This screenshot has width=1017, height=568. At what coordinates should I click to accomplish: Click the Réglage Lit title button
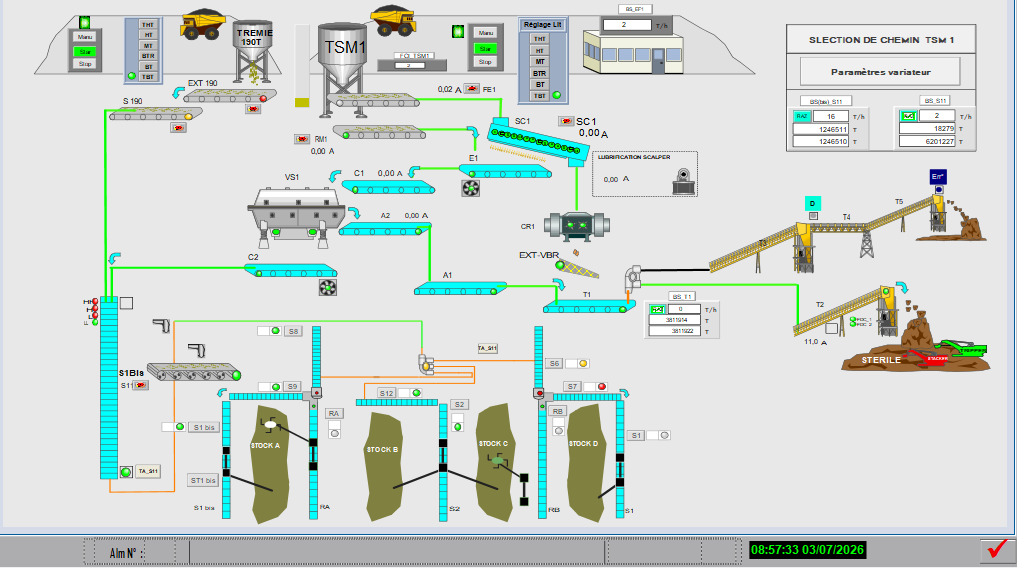point(543,25)
